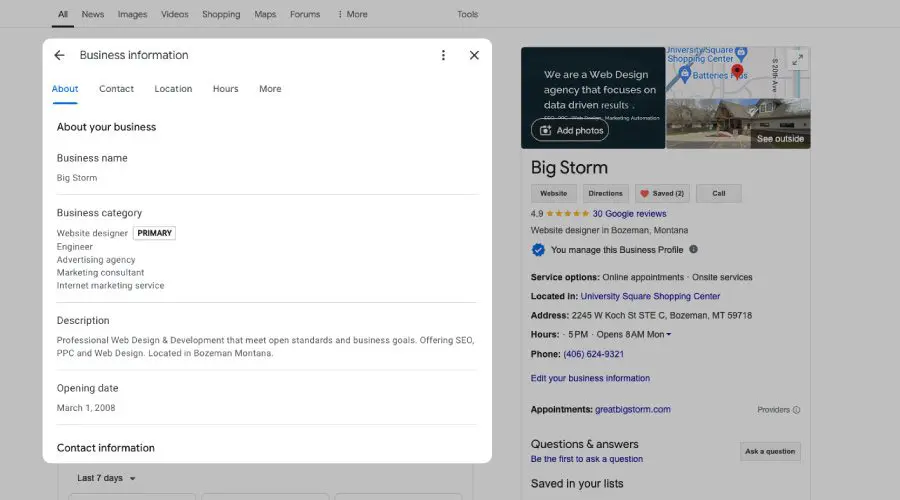Image resolution: width=900 pixels, height=500 pixels.
Task: Select the All search tab
Action: click(x=63, y=14)
